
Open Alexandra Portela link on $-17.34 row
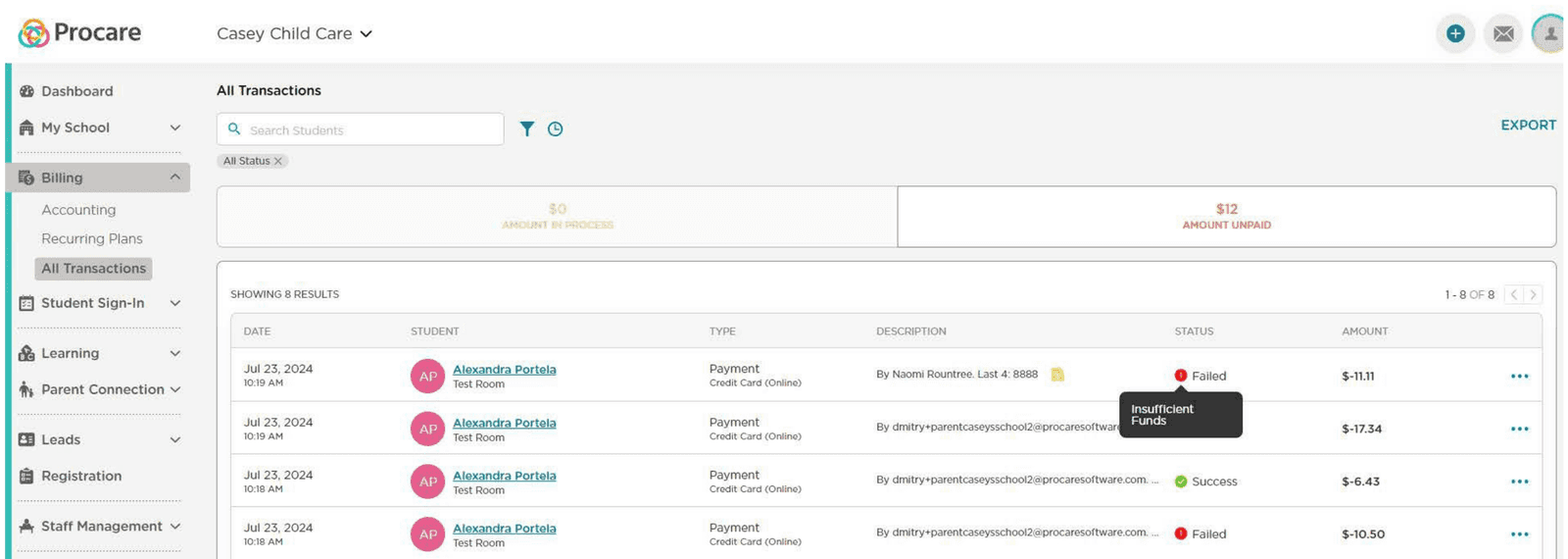(x=504, y=422)
